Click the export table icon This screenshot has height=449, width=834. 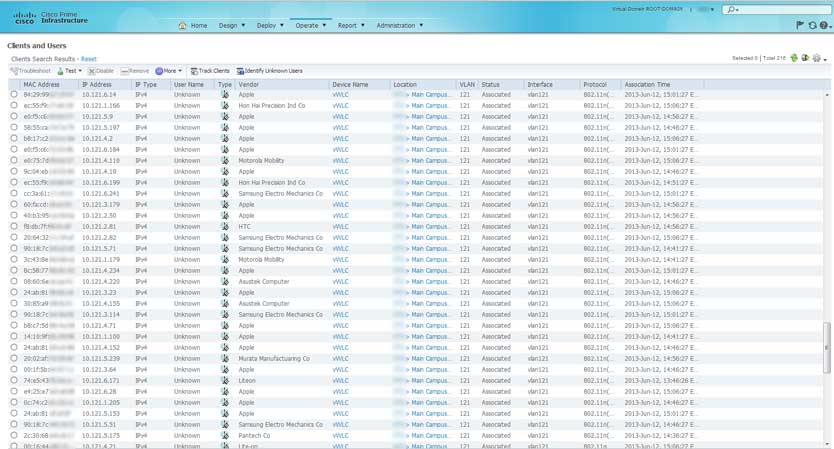pyautogui.click(x=805, y=58)
